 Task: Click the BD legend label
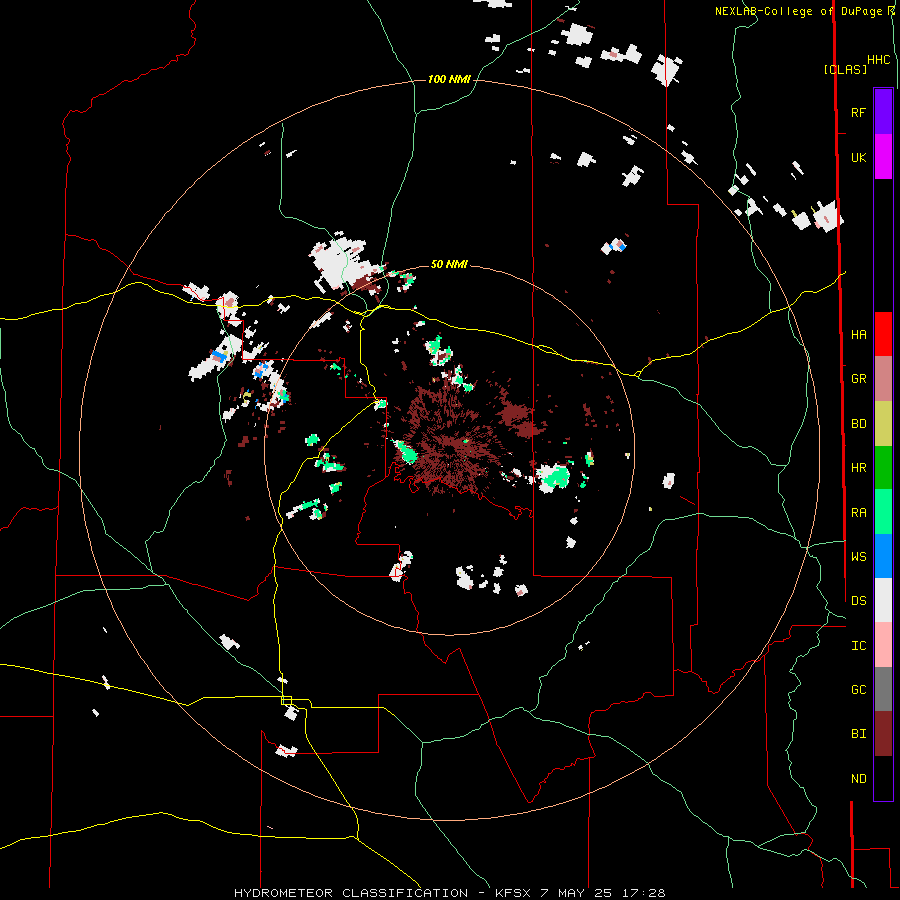click(x=858, y=424)
